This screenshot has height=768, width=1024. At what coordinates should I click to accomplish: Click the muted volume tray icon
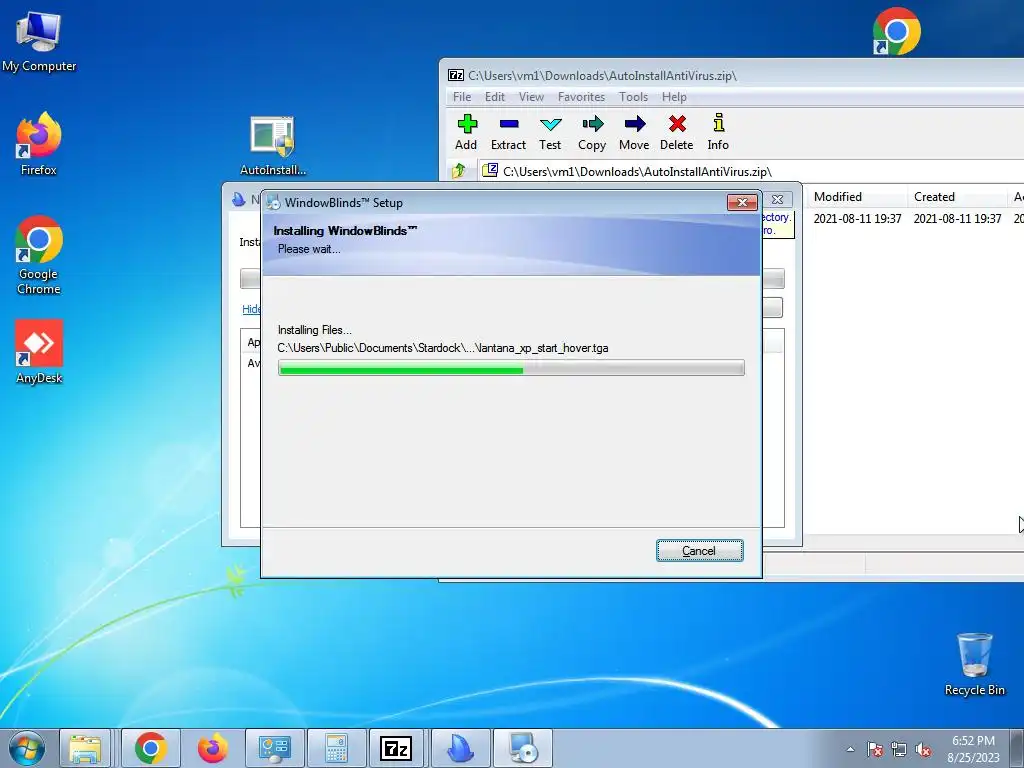923,749
